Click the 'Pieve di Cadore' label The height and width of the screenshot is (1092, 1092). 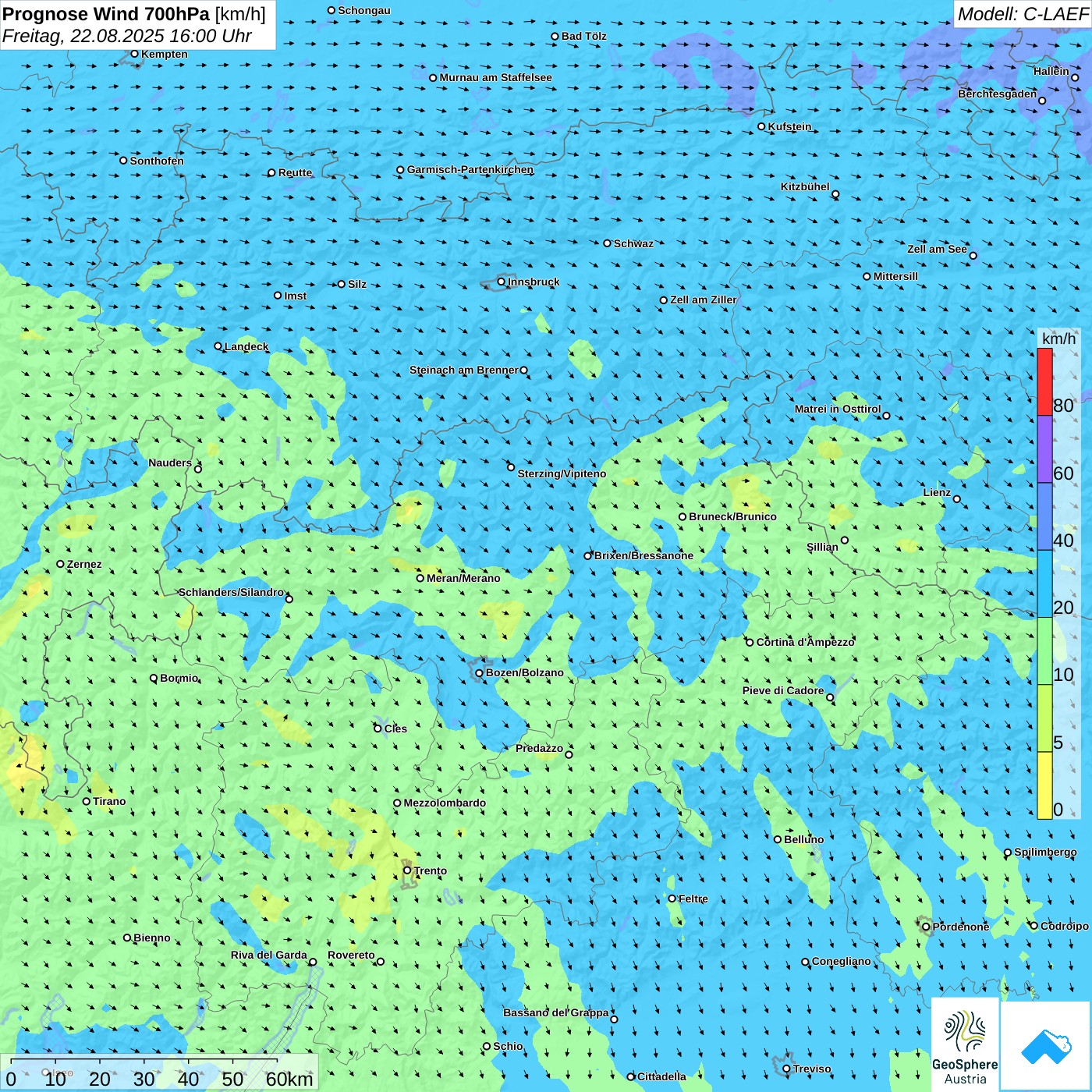(x=783, y=690)
